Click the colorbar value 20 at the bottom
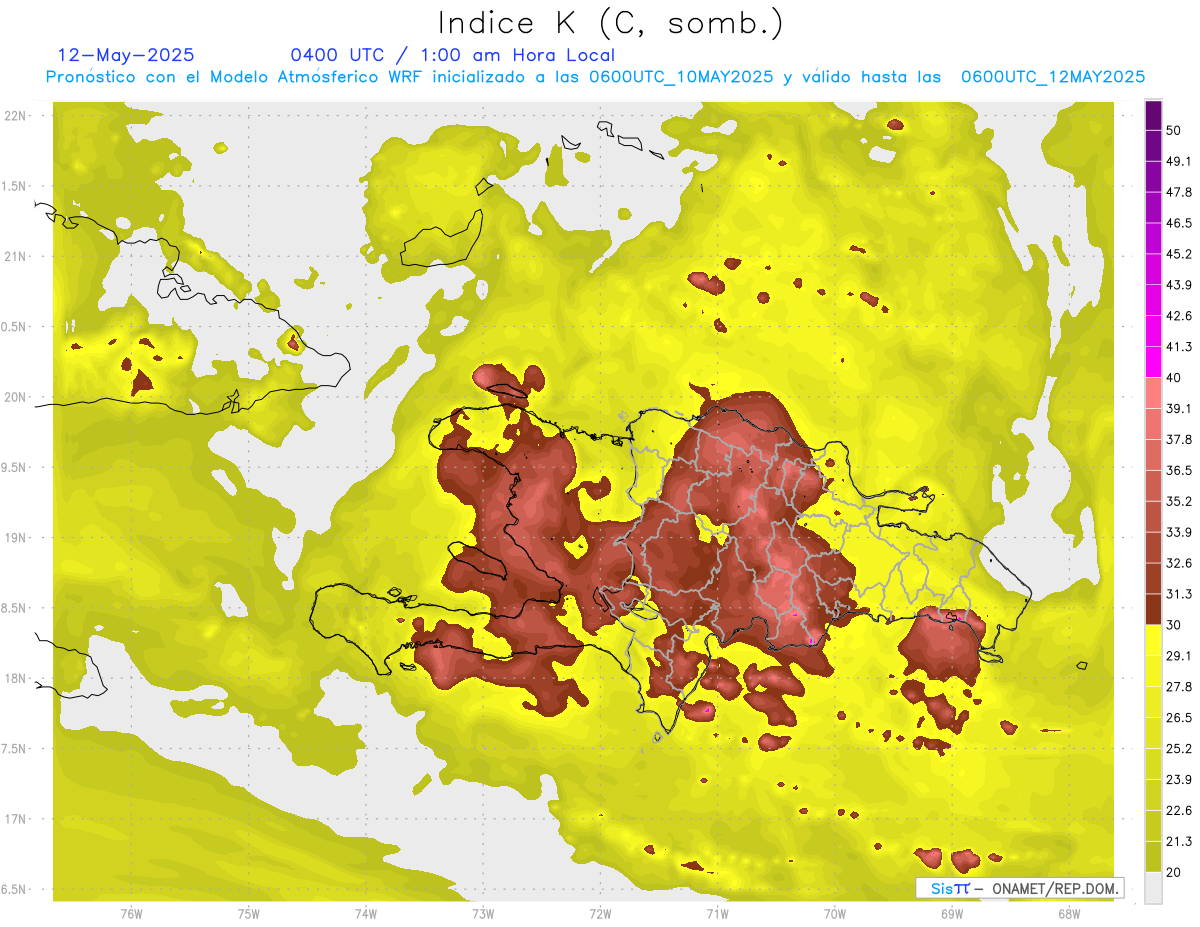Screen dimensions: 1200x927 [1174, 873]
